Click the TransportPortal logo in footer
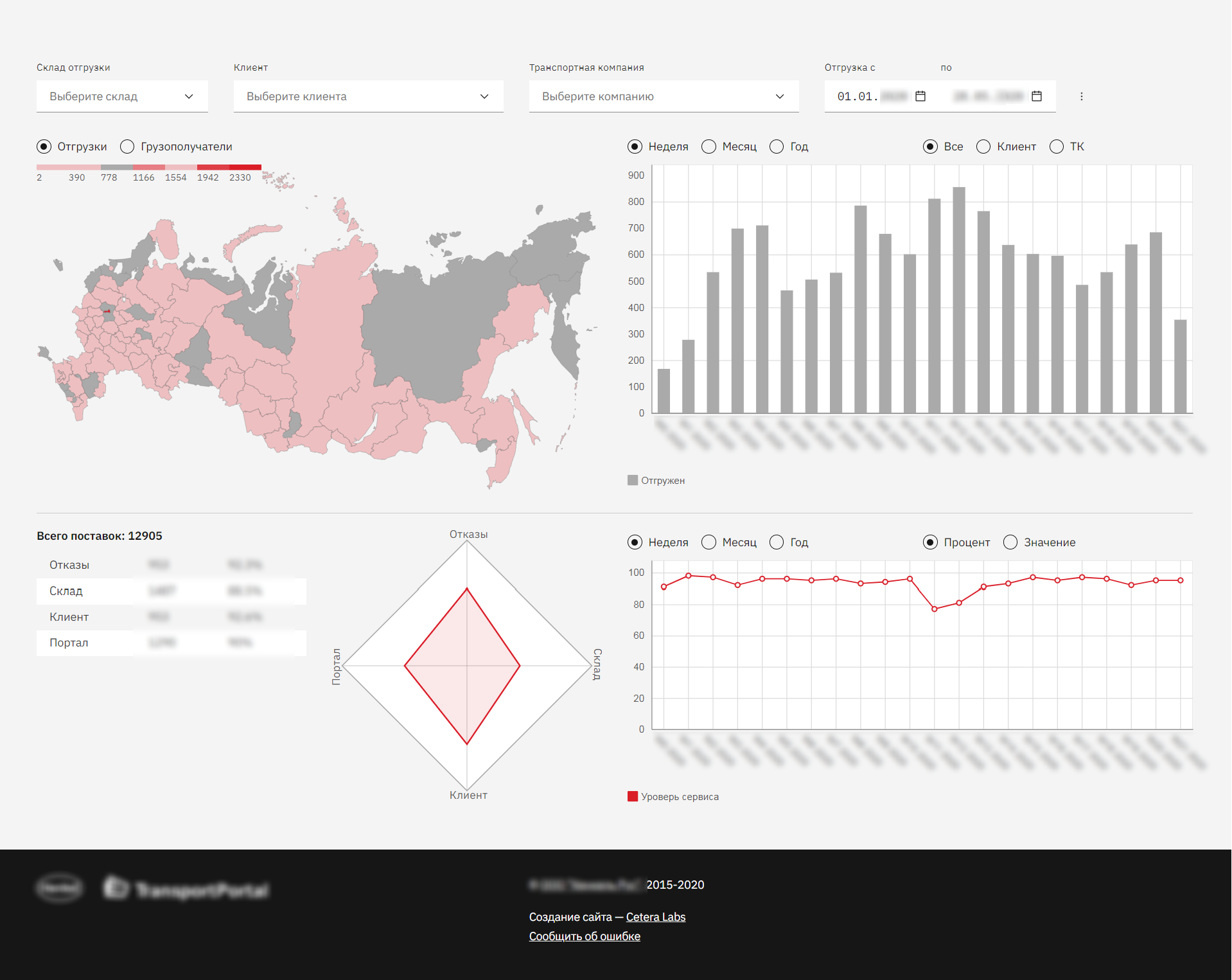The width and height of the screenshot is (1232, 980). (x=186, y=889)
